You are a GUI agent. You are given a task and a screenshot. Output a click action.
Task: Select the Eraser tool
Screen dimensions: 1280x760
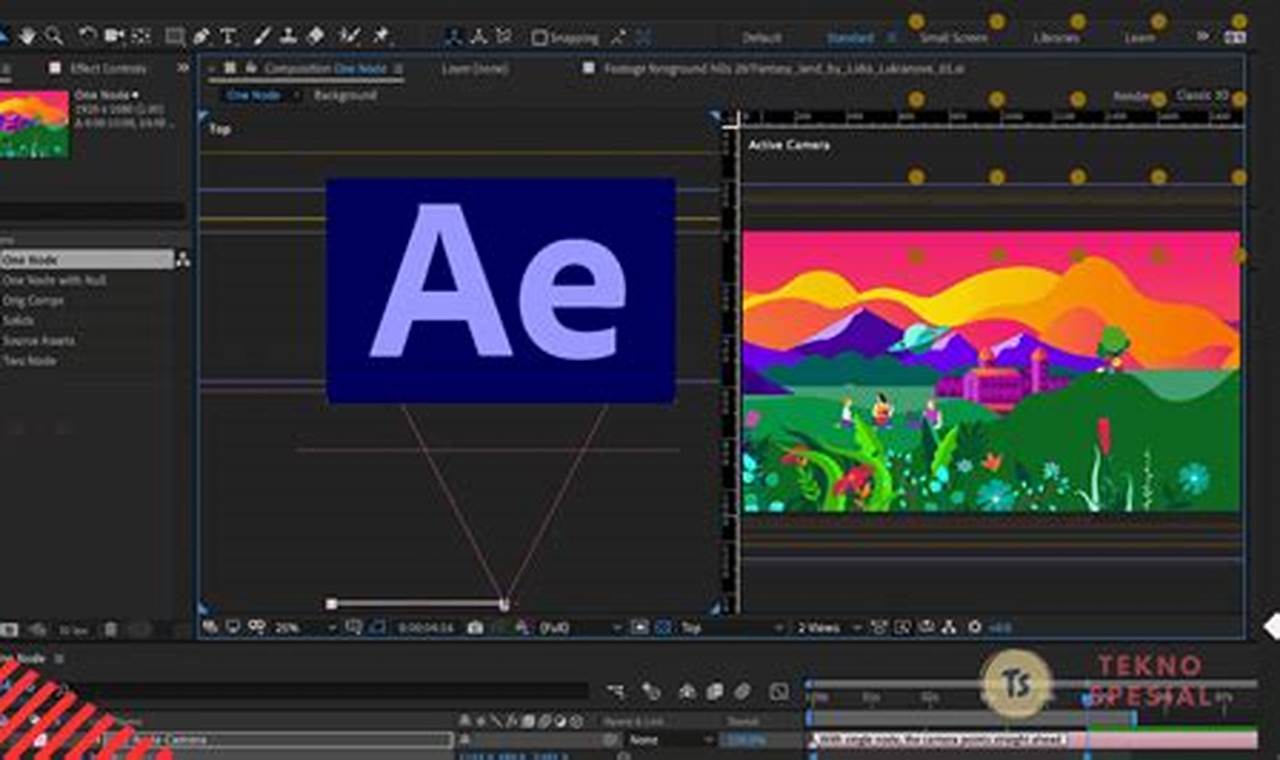[315, 36]
